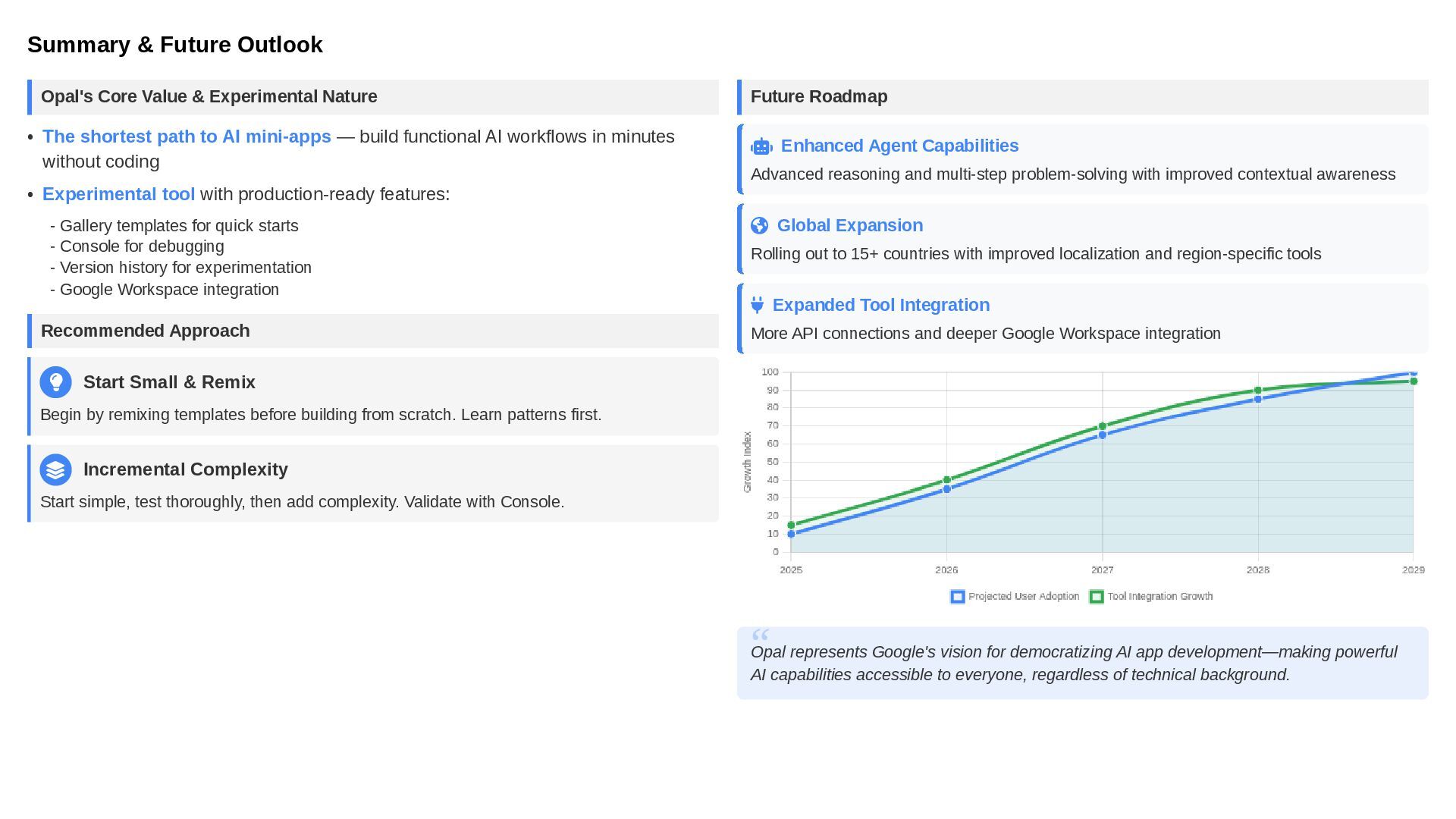Click the green data point at 2025
The width and height of the screenshot is (1456, 819).
[x=791, y=525]
